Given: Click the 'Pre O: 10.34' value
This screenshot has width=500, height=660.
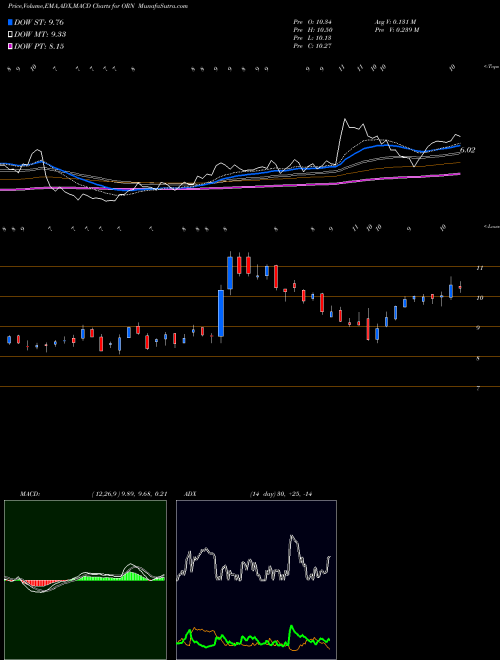Looking at the screenshot, I should [x=313, y=22].
